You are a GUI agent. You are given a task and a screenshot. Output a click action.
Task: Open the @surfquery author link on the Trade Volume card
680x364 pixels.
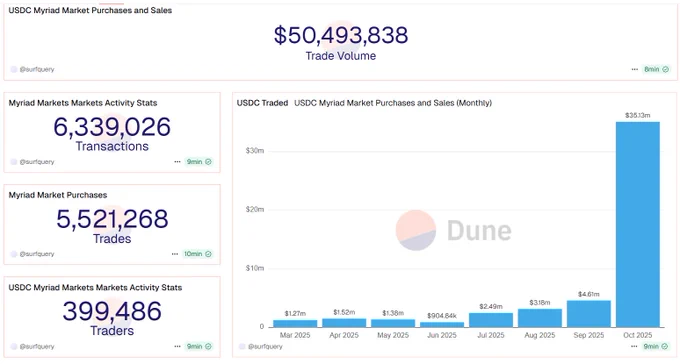coord(37,69)
